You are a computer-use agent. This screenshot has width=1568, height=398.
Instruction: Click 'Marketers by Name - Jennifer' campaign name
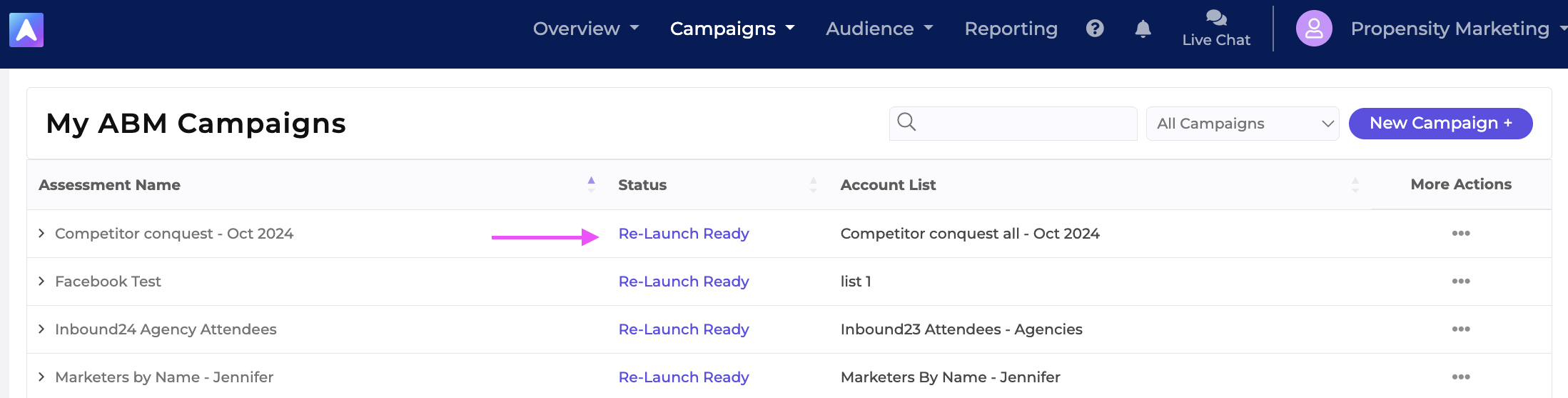164,377
